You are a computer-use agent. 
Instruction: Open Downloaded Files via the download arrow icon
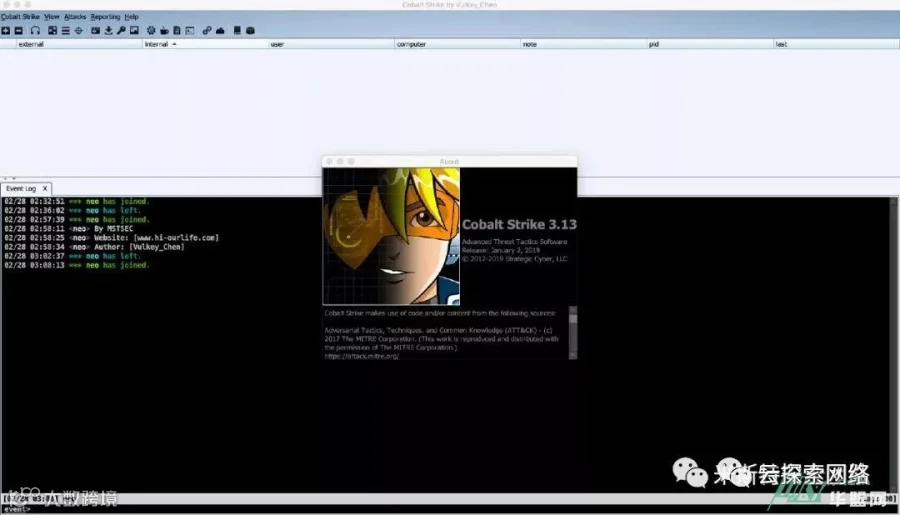[108, 30]
